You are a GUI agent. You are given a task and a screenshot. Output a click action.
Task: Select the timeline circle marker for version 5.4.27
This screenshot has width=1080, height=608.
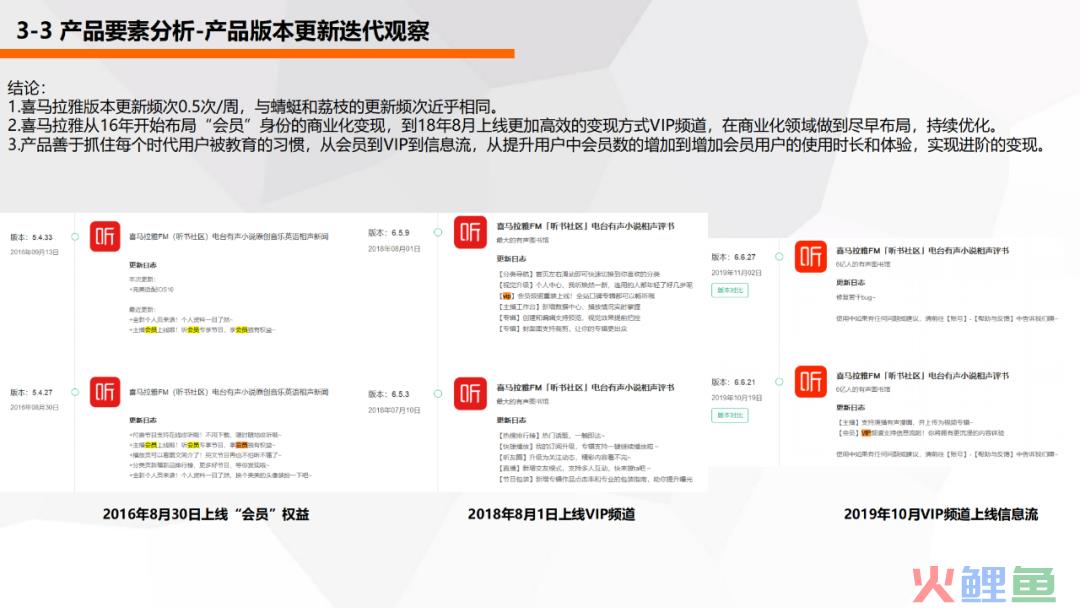75,392
